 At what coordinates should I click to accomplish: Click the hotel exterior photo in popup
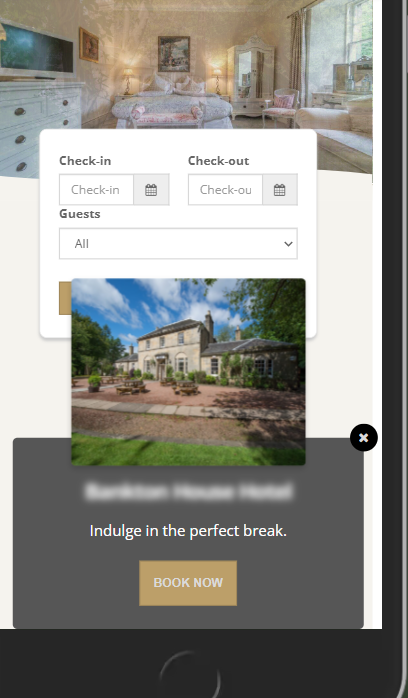[x=188, y=372]
